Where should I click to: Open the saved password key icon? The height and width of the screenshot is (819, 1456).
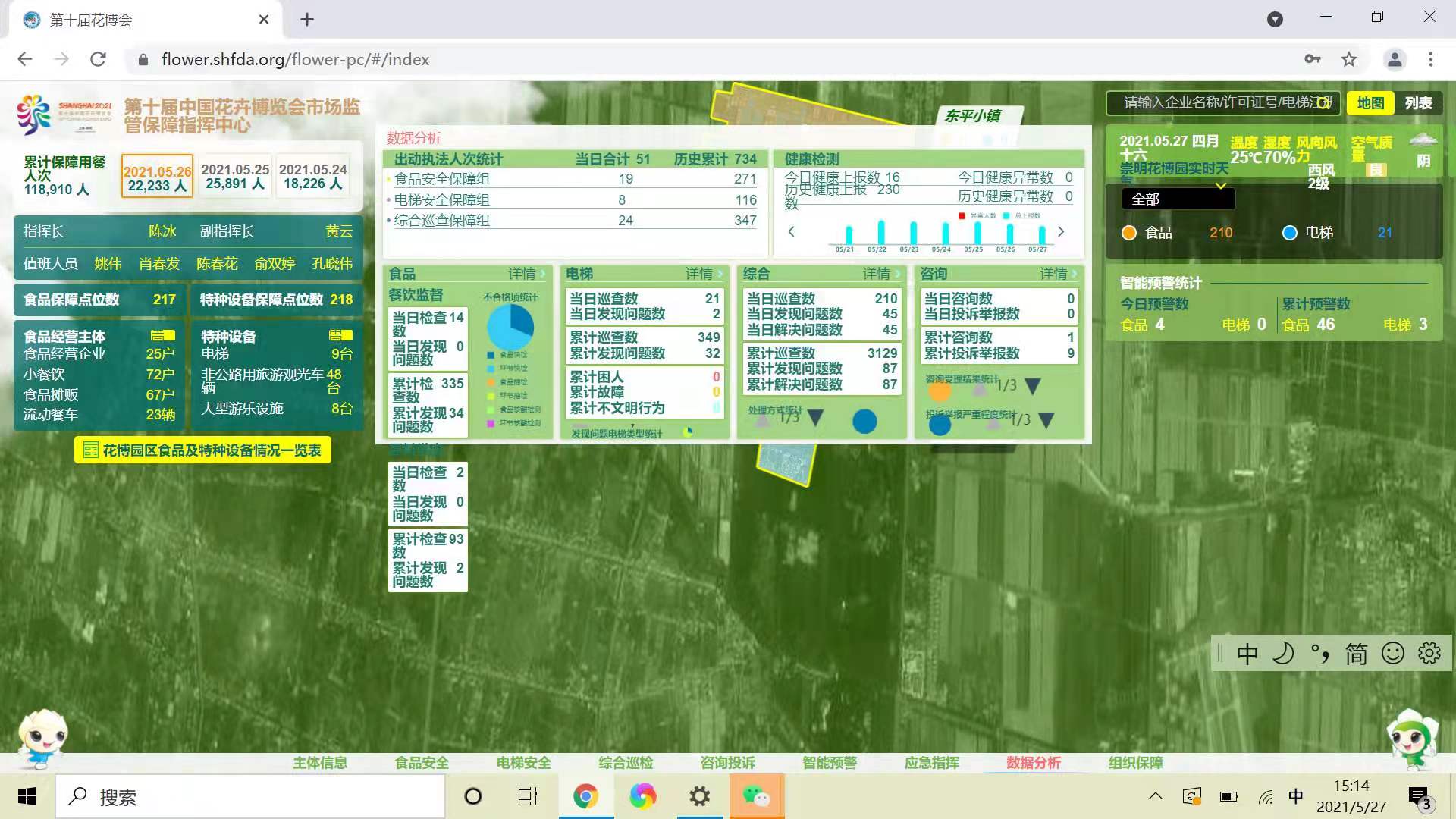(x=1313, y=59)
